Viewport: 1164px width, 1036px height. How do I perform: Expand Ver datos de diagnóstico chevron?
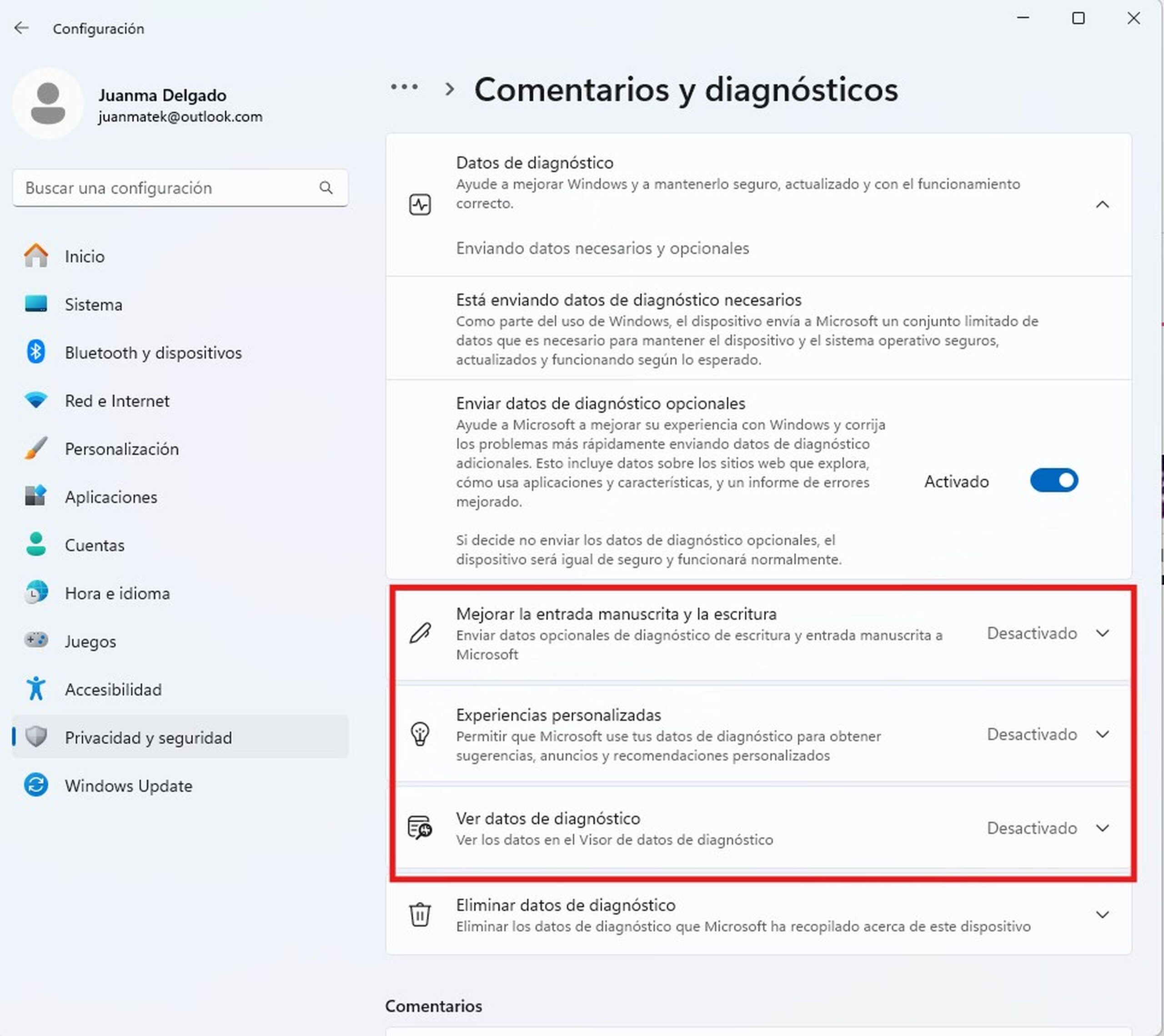pyautogui.click(x=1103, y=828)
